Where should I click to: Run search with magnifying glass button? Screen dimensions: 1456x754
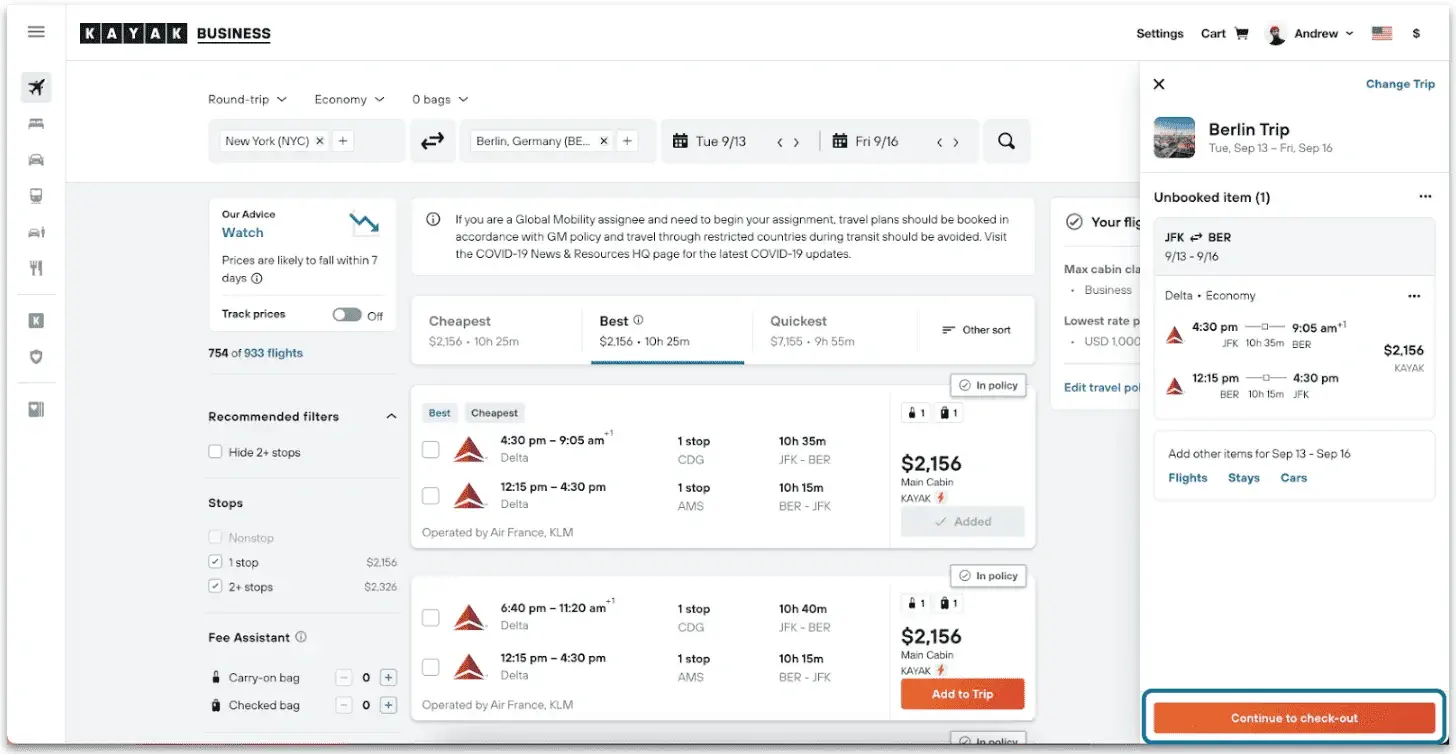click(1006, 141)
